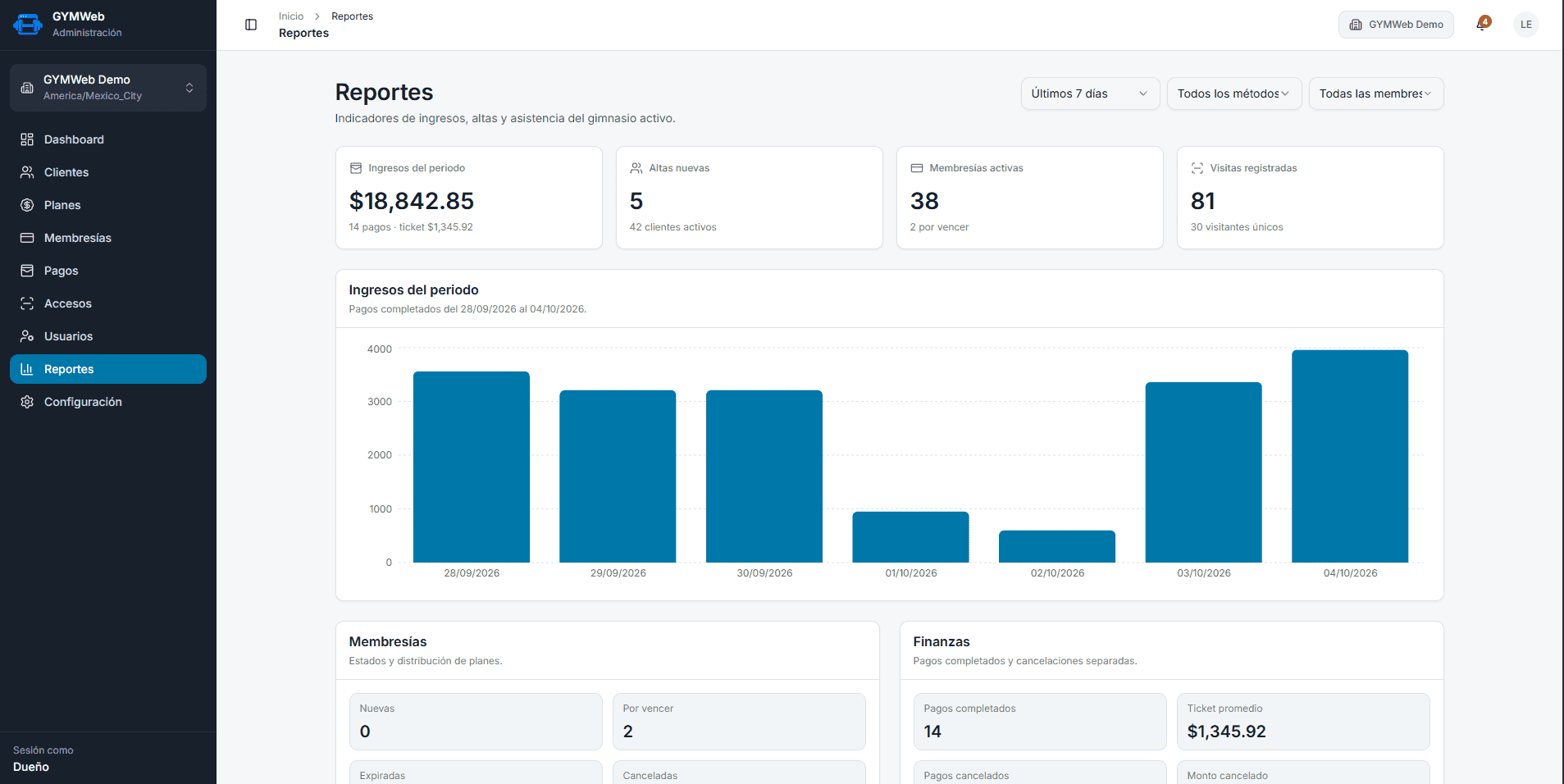Toggle the sidebar panel icon
Viewport: 1564px width, 784px height.
pyautogui.click(x=251, y=25)
